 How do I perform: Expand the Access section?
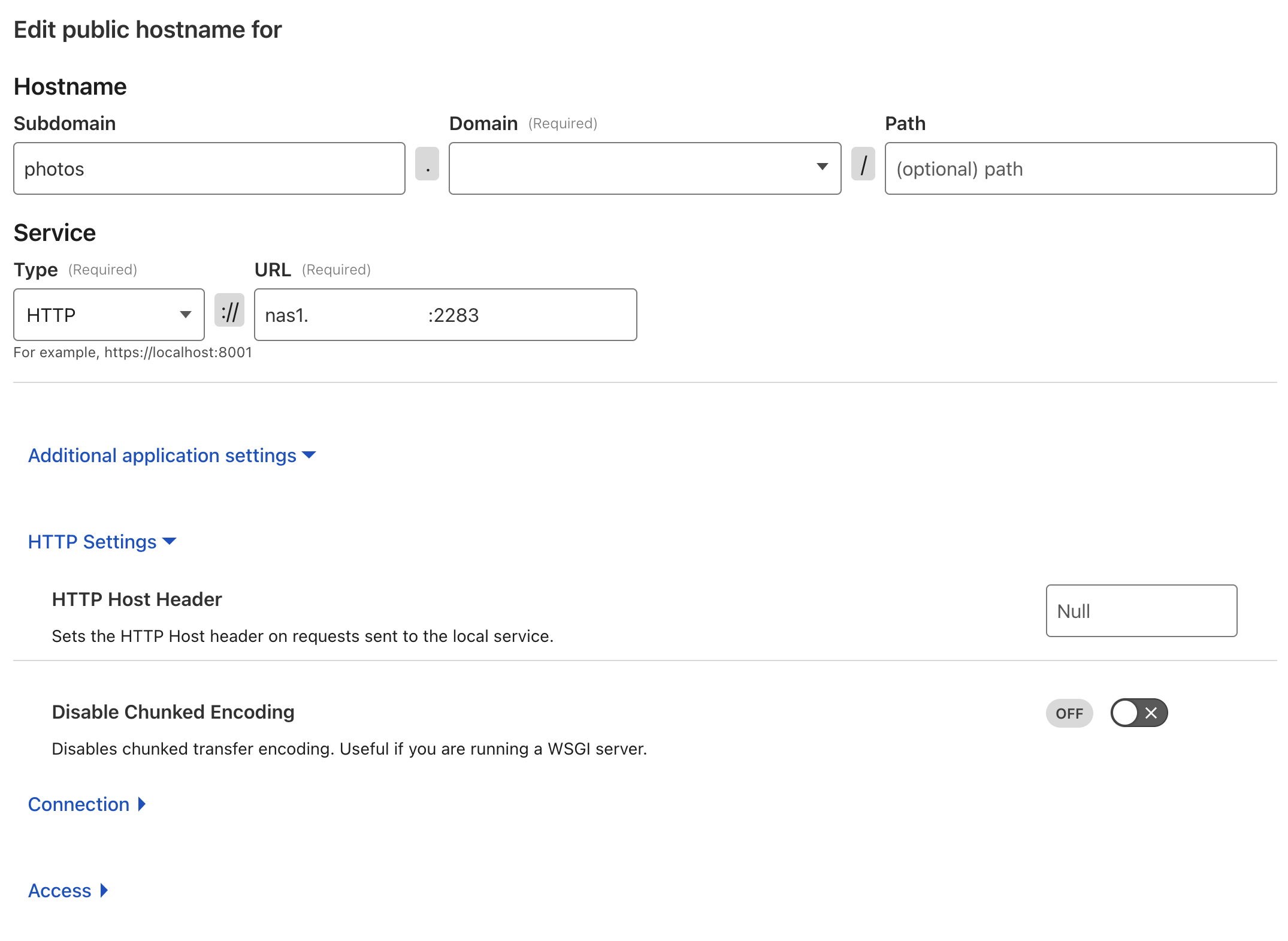tap(68, 891)
